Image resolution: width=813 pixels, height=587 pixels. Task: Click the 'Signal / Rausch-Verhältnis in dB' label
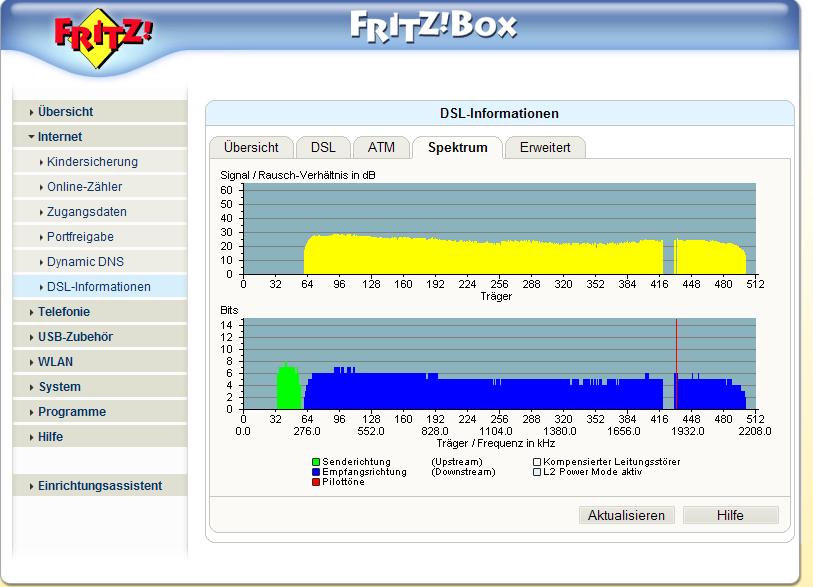[298, 175]
